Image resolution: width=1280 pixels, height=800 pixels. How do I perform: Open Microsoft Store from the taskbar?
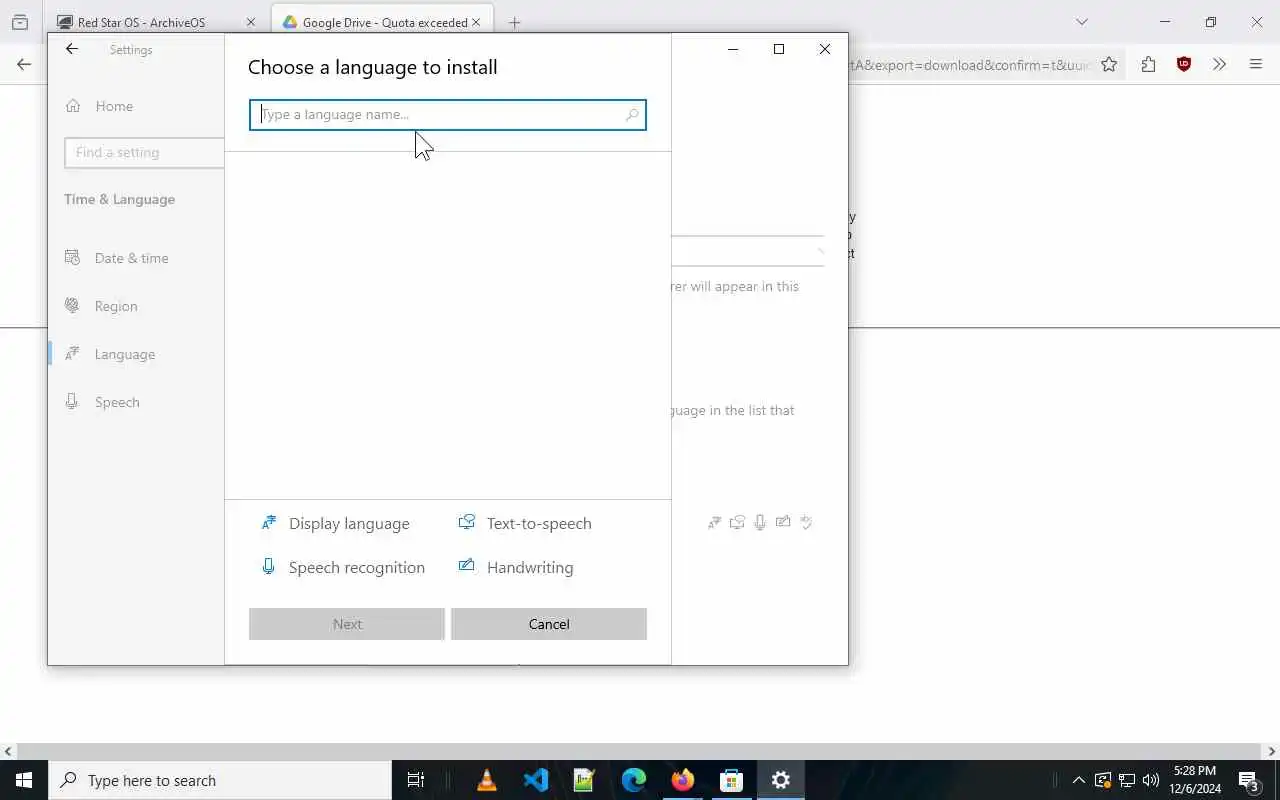tap(732, 780)
